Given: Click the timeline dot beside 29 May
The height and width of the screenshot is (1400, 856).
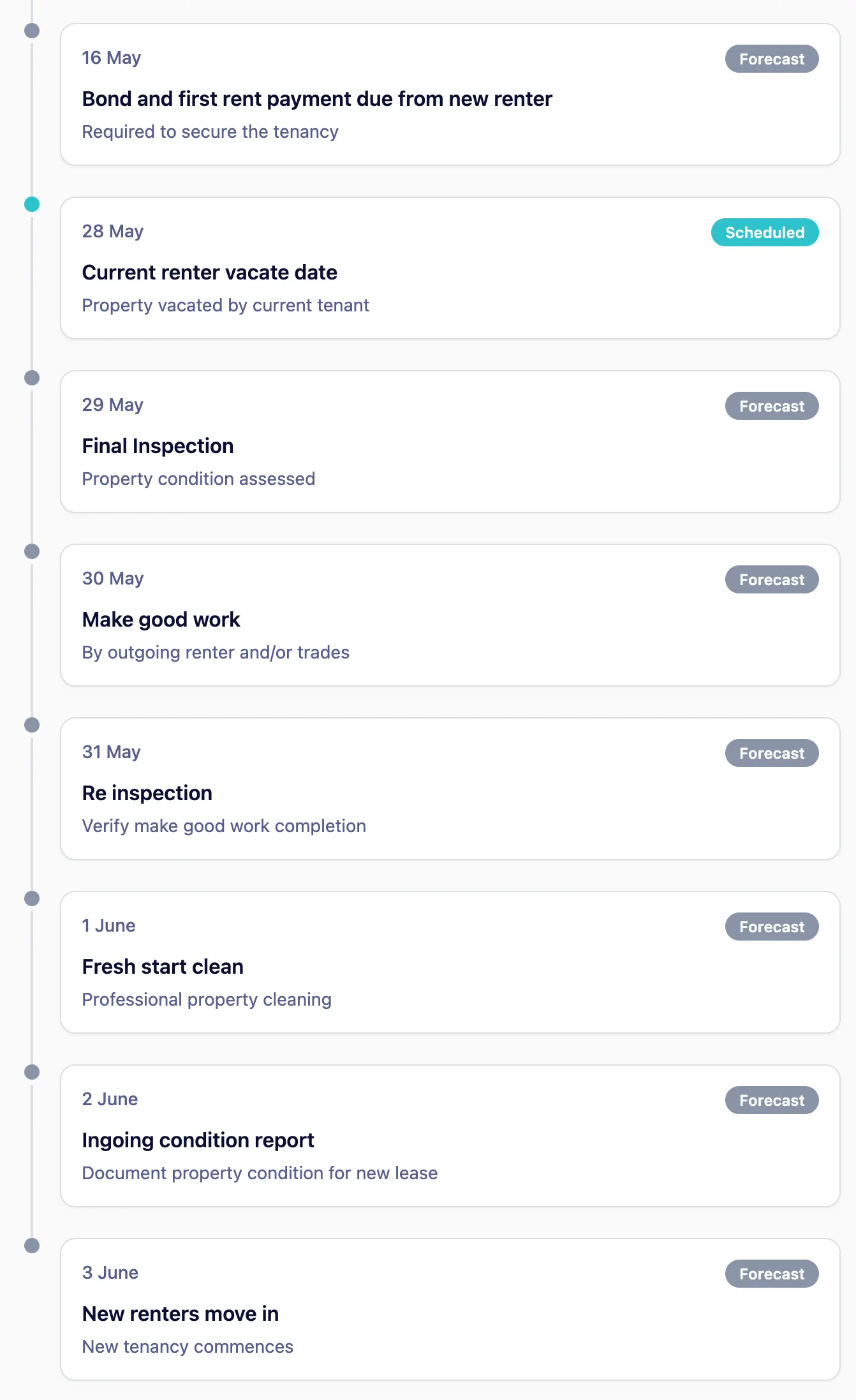Looking at the screenshot, I should (x=32, y=378).
